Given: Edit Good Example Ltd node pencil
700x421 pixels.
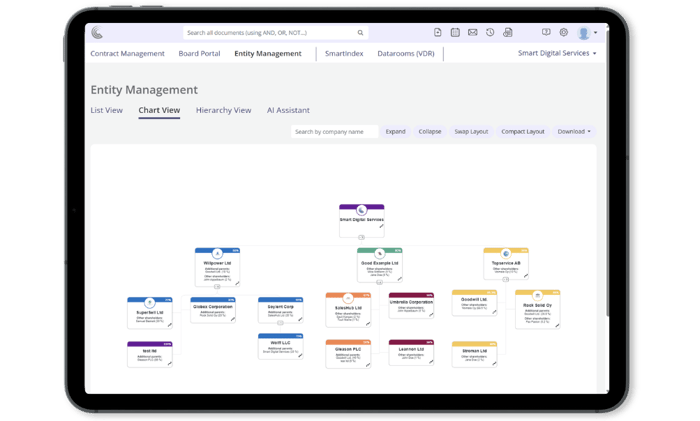Looking at the screenshot, I should tap(400, 279).
